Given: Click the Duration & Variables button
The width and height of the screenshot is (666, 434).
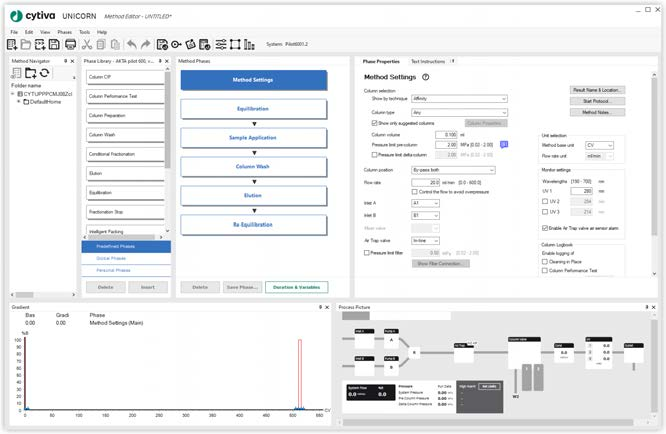Looking at the screenshot, I should pos(296,287).
